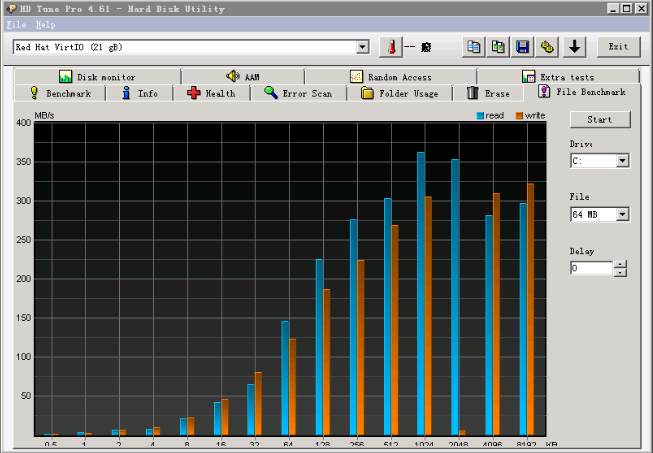Switch to the Benchmark tab
The image size is (653, 453).
[60, 93]
